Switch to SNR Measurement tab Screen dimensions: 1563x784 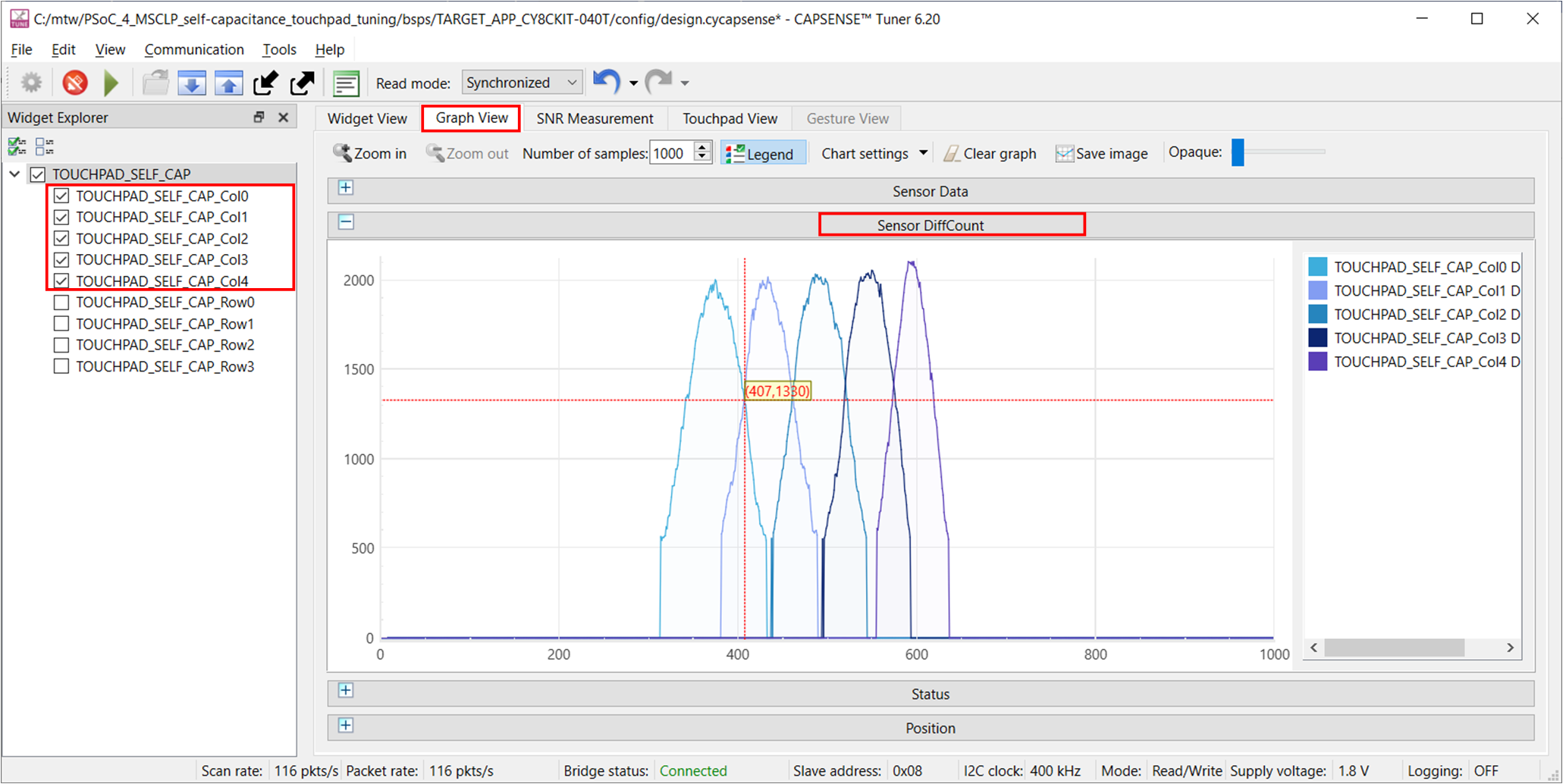click(595, 118)
